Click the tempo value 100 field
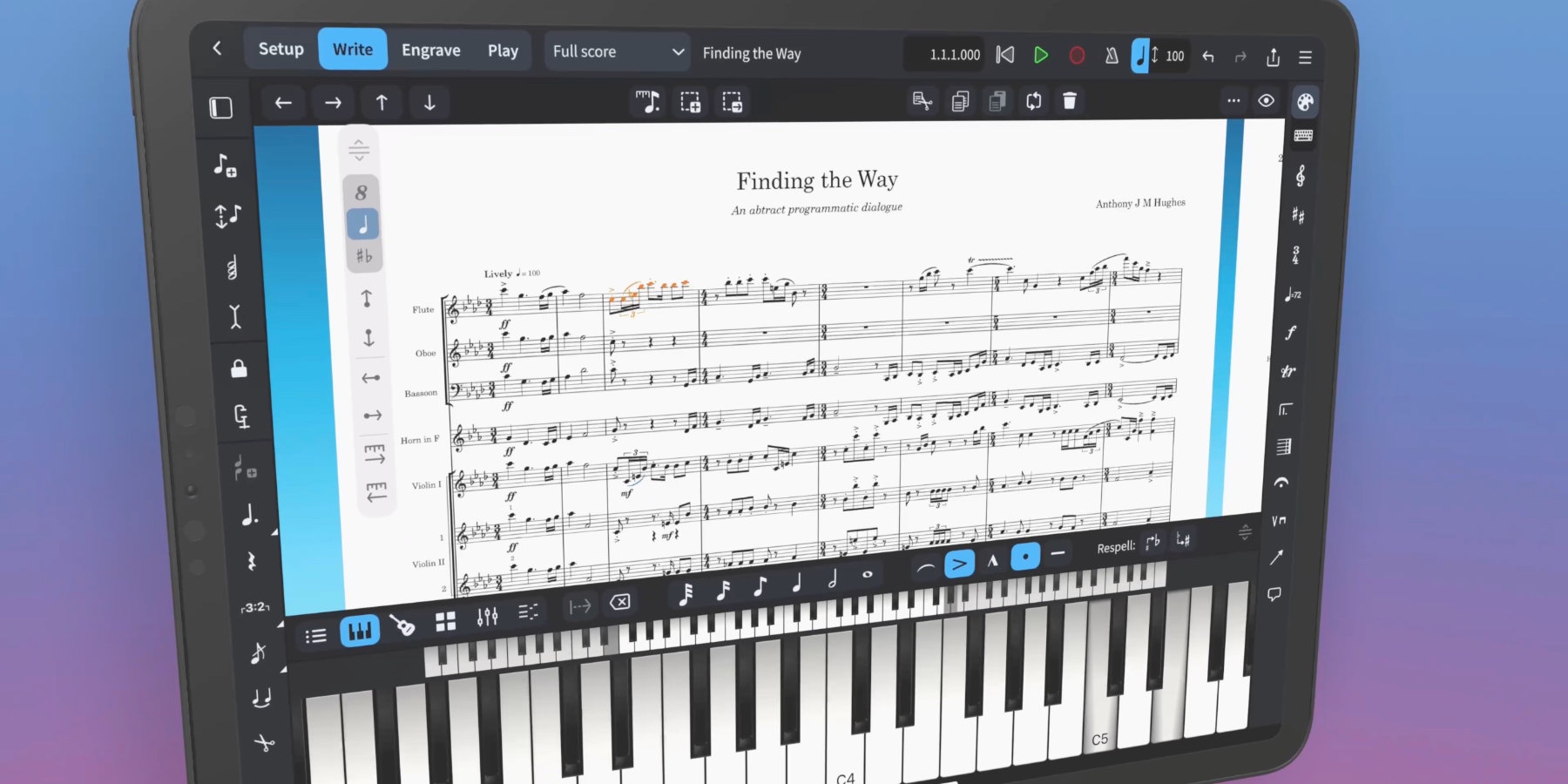This screenshot has width=1568, height=784. pos(1174,56)
